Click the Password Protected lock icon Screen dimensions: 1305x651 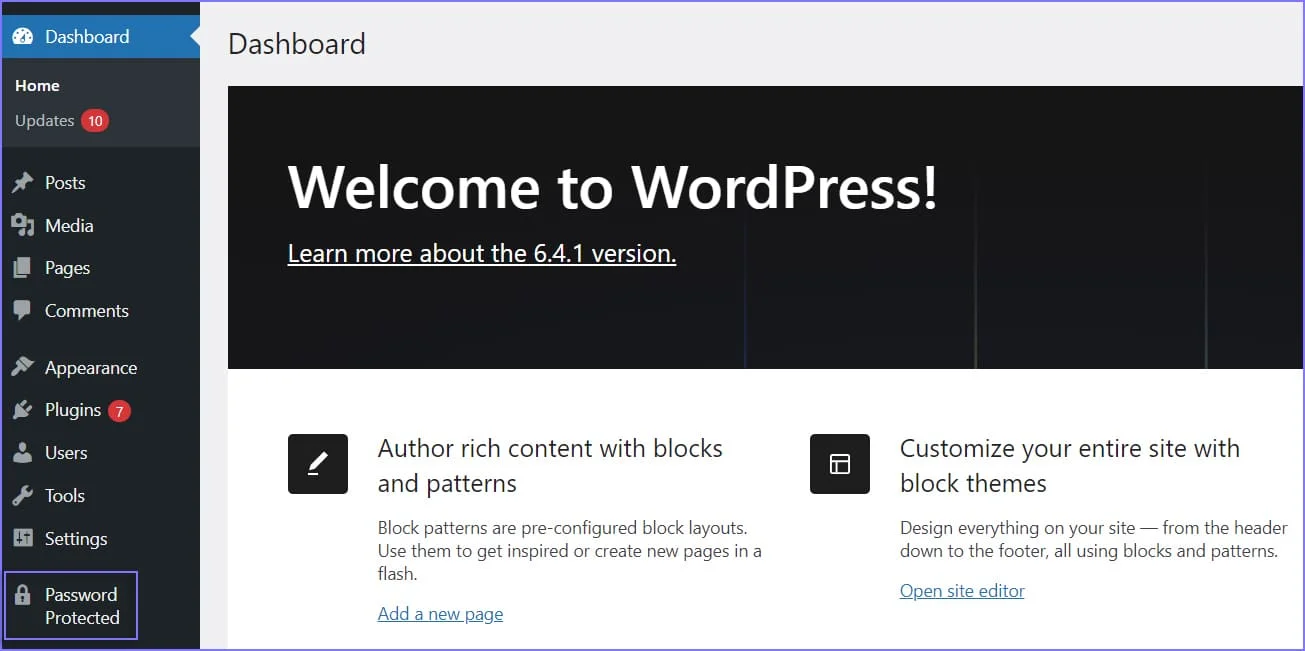point(24,594)
